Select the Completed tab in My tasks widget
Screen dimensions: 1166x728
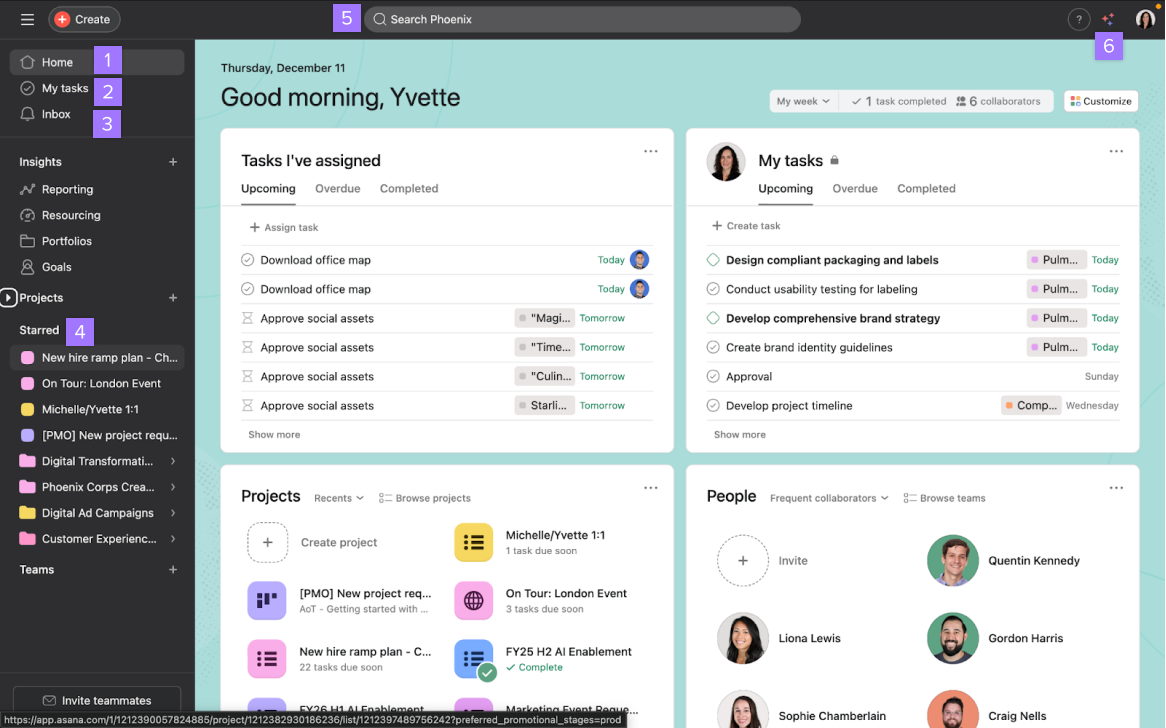pyautogui.click(x=926, y=188)
